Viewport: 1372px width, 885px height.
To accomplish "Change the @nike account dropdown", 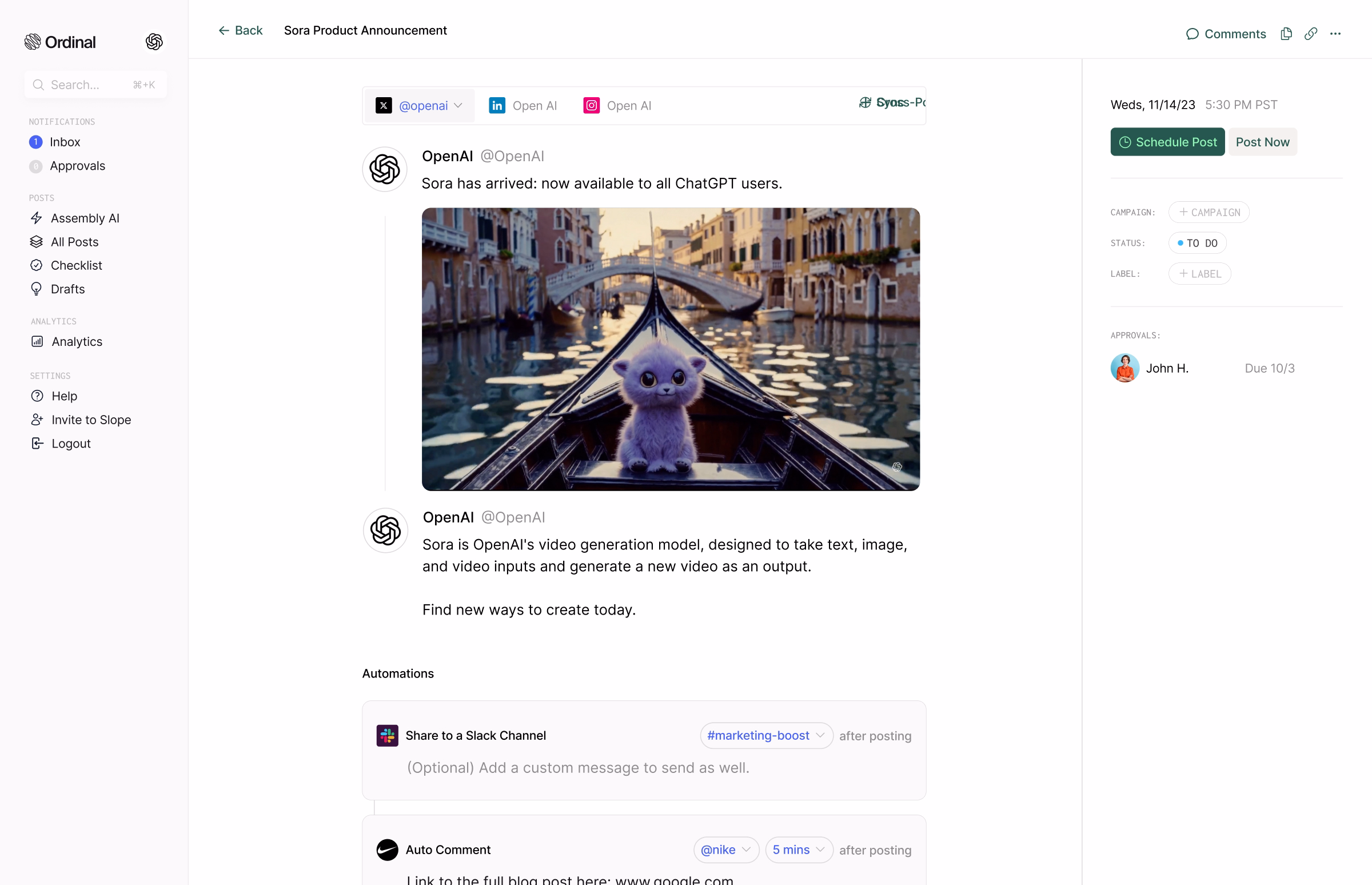I will (725, 850).
